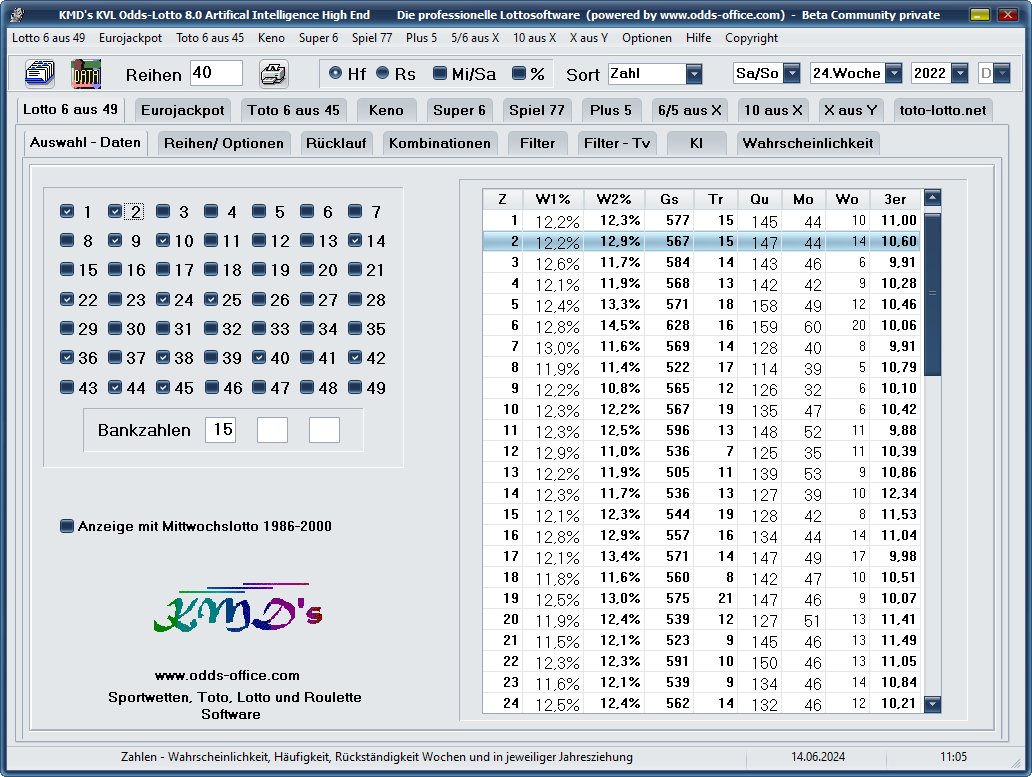Click first Bankzahlen field containing 15
Screen dimensions: 1032x777
[220, 430]
